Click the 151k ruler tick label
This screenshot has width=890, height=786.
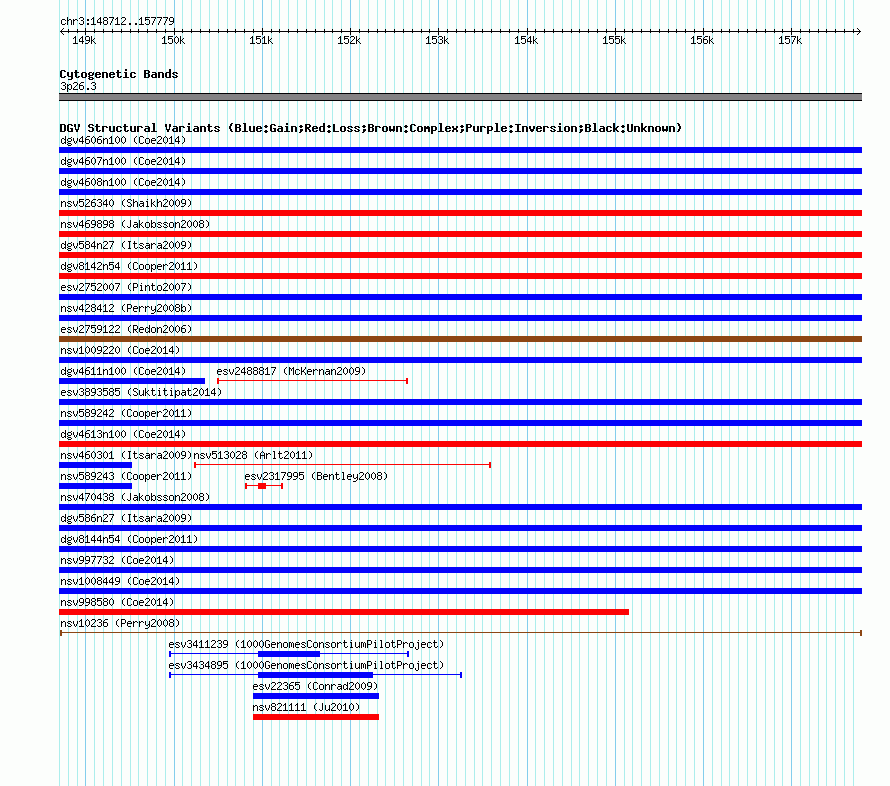[x=261, y=40]
